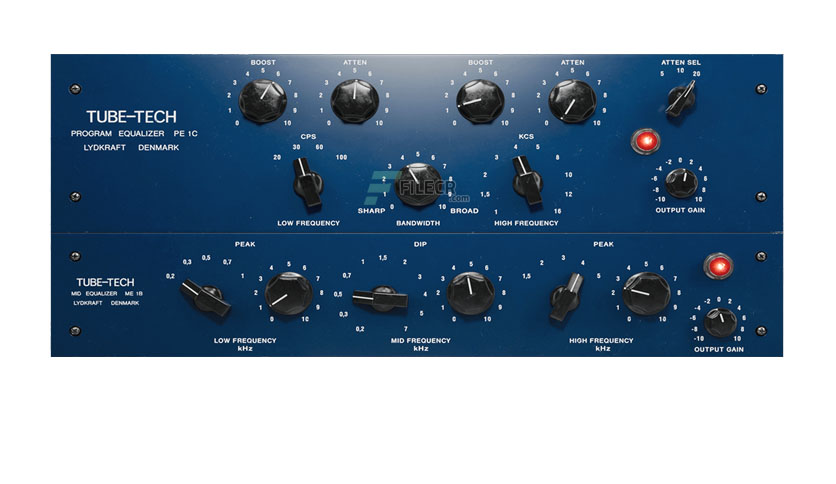
Task: Click the 'PROGRAM EQUALIZER PE 1C' label
Action: (134, 133)
